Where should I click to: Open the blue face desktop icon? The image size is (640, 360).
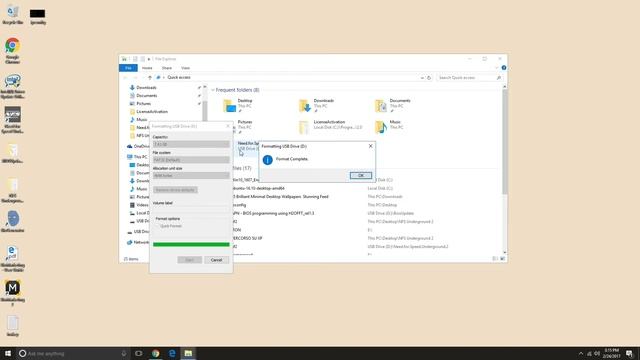pos(13,222)
